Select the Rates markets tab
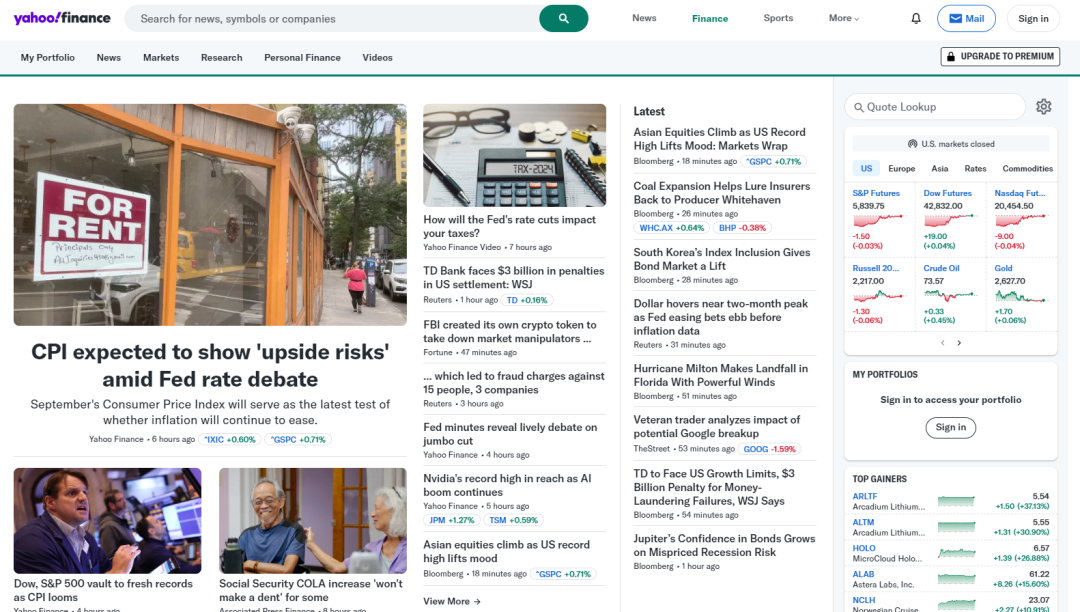The width and height of the screenshot is (1080, 612). (x=975, y=169)
